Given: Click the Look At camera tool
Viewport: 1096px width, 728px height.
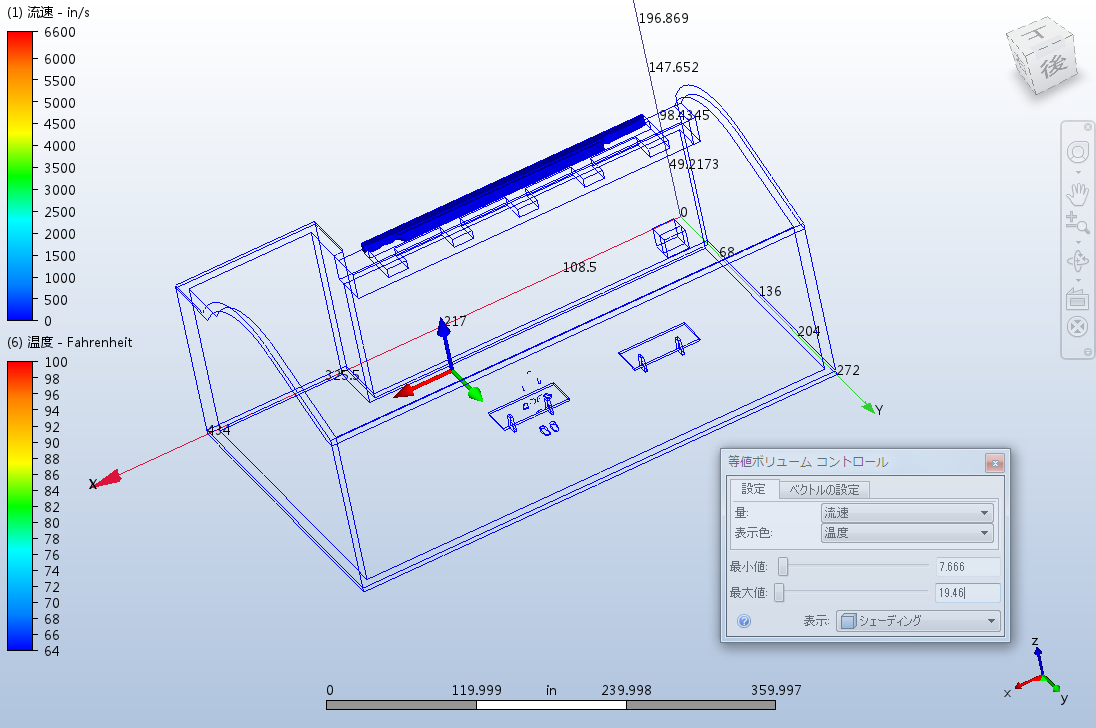Looking at the screenshot, I should pos(1077,299).
